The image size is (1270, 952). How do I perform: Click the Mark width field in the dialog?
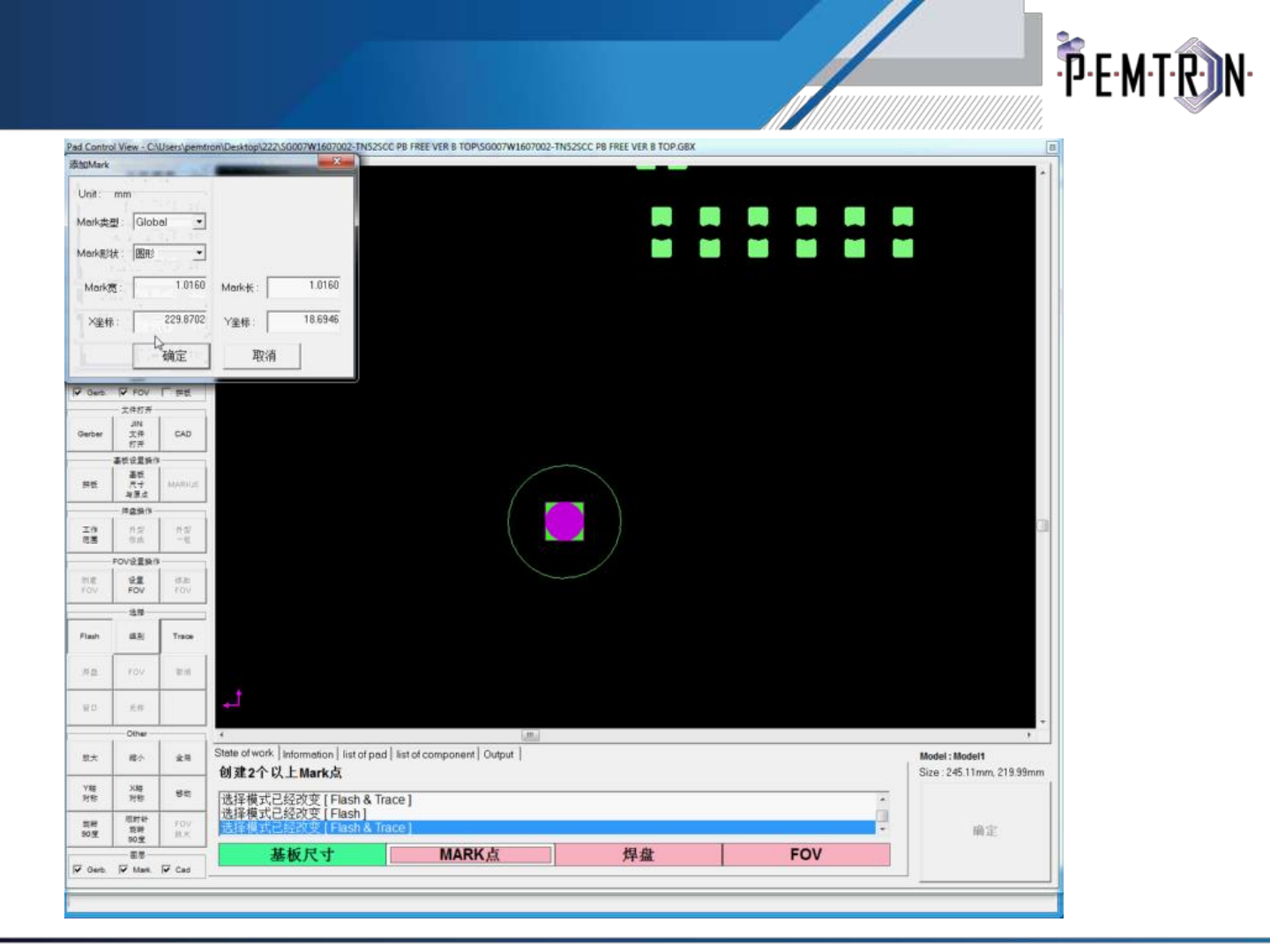pyautogui.click(x=169, y=286)
